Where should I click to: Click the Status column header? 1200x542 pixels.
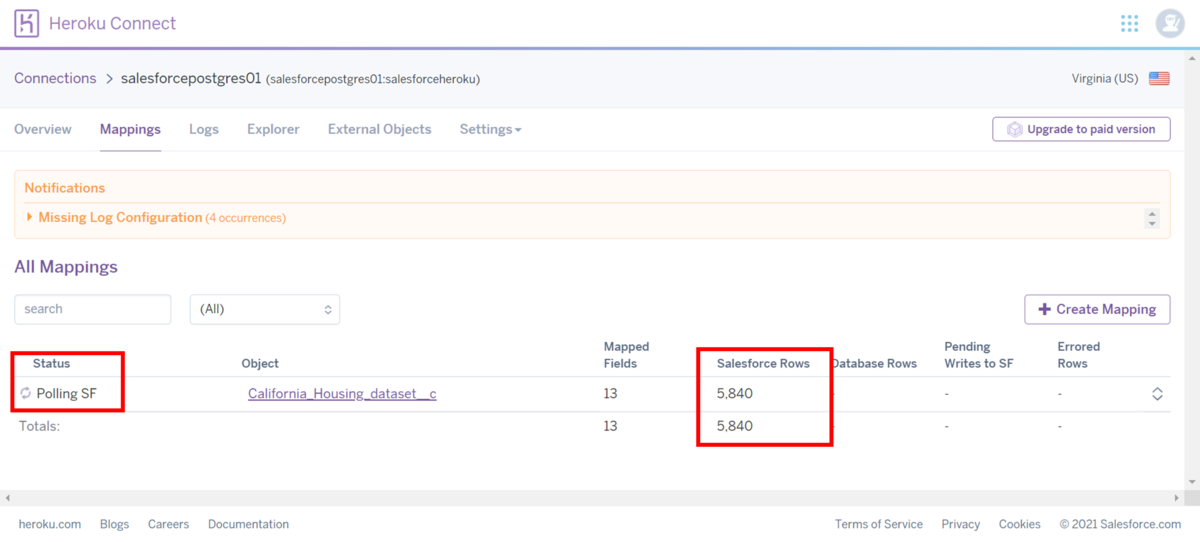pos(52,363)
